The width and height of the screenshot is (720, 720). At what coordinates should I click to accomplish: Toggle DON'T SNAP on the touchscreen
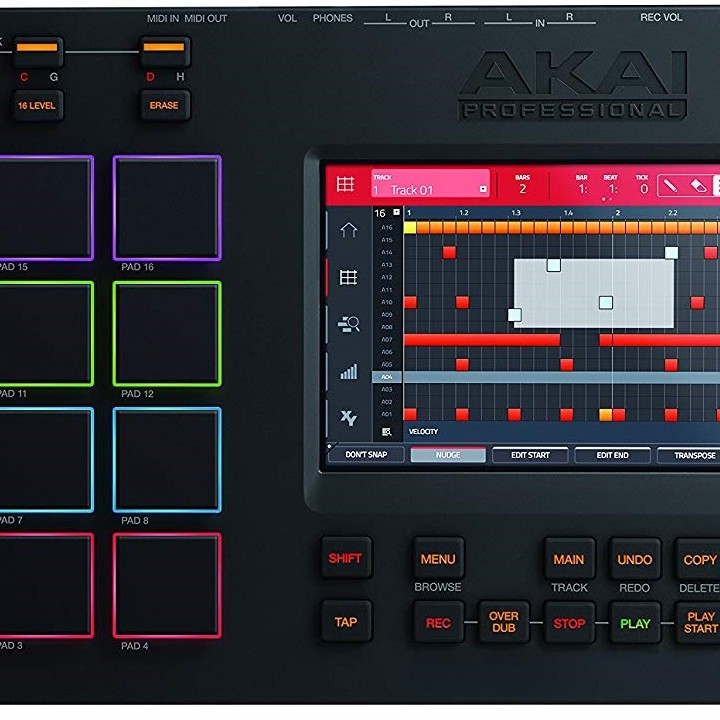point(366,455)
